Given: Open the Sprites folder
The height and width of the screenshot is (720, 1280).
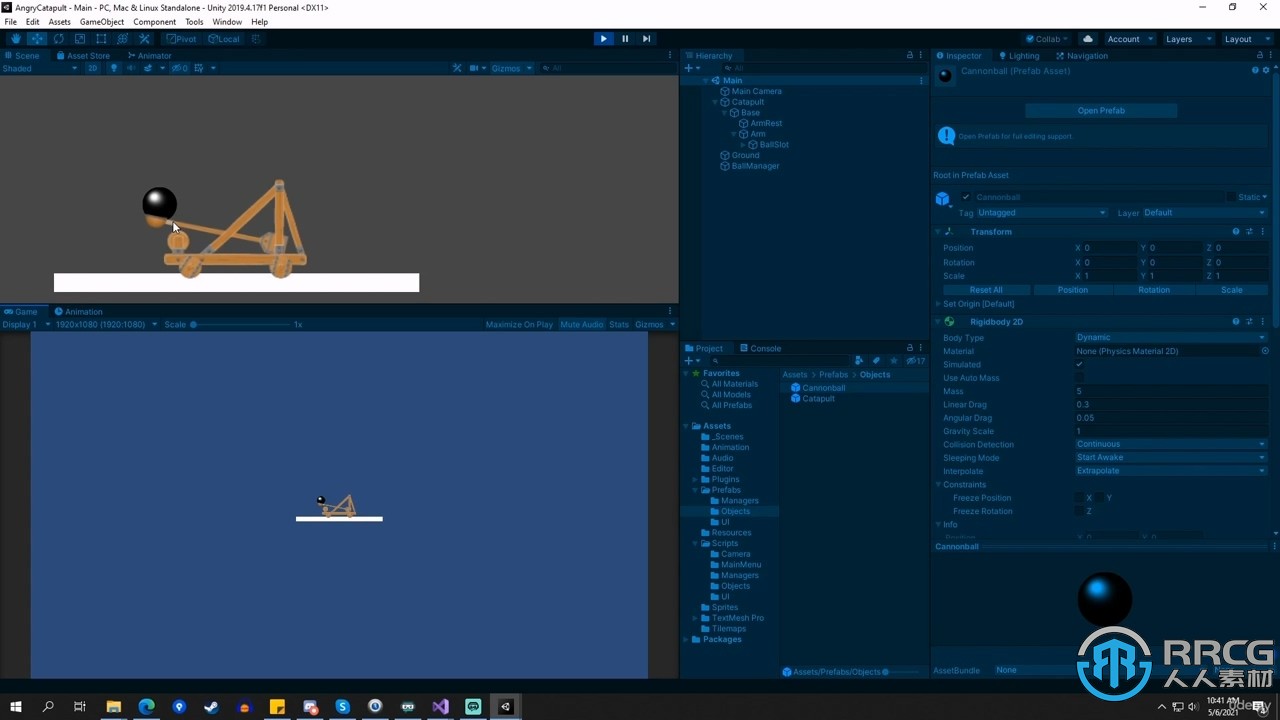Looking at the screenshot, I should (x=719, y=607).
